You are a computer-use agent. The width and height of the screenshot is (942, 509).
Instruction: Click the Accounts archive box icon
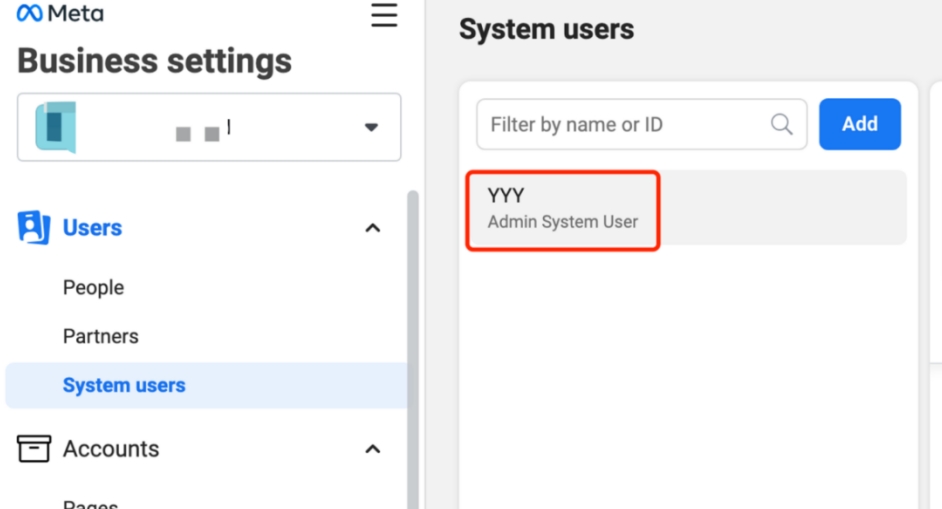click(x=34, y=448)
